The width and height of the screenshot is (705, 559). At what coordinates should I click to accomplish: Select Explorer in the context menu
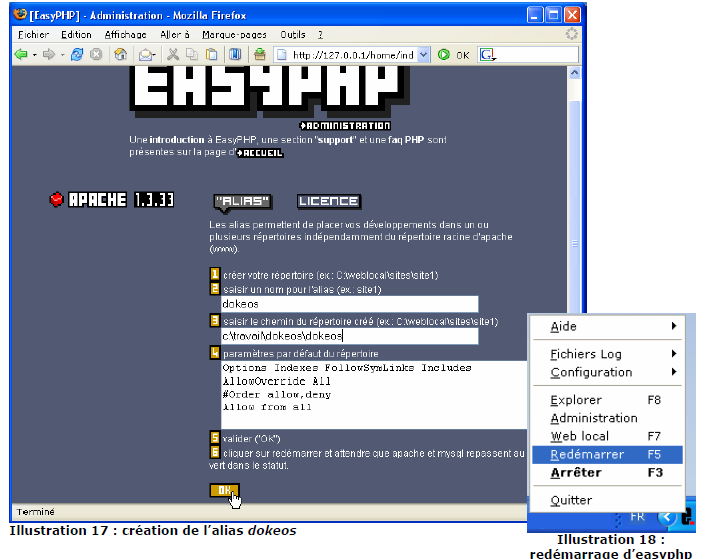coord(607,400)
